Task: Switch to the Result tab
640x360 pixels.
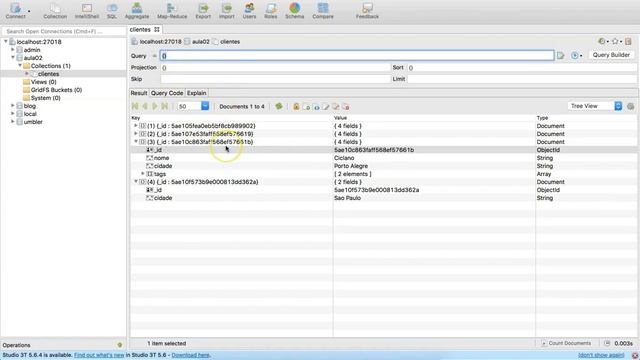Action: [x=139, y=93]
